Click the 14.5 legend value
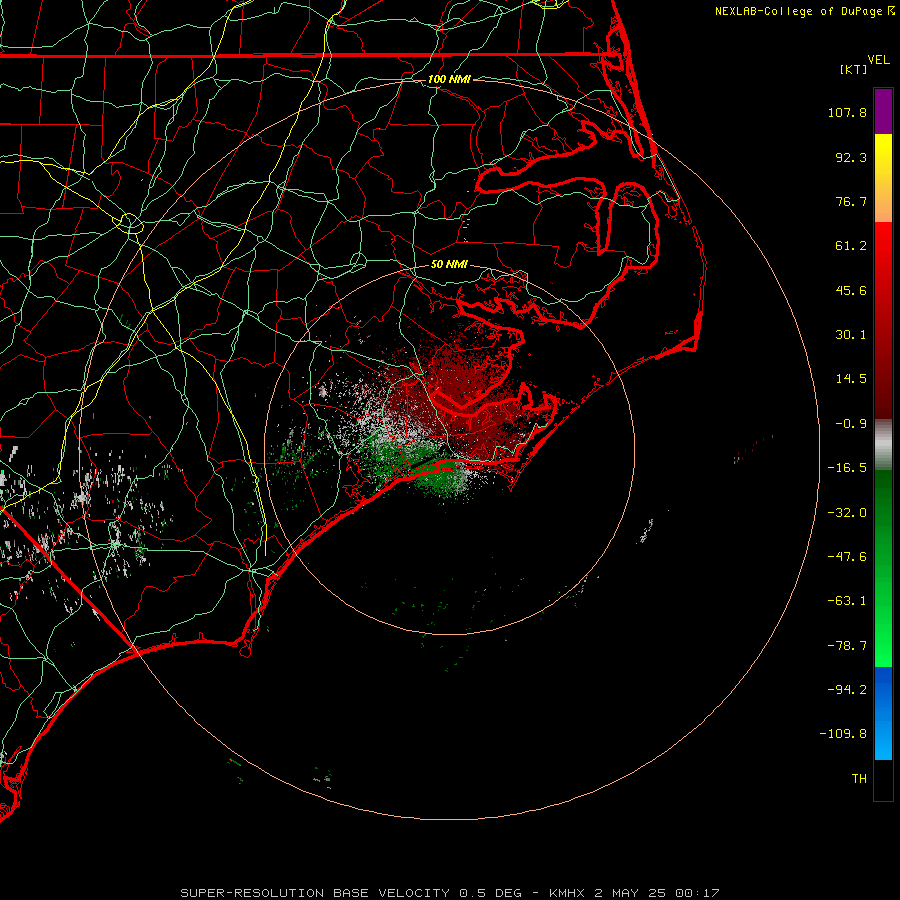The image size is (900, 900). click(851, 379)
